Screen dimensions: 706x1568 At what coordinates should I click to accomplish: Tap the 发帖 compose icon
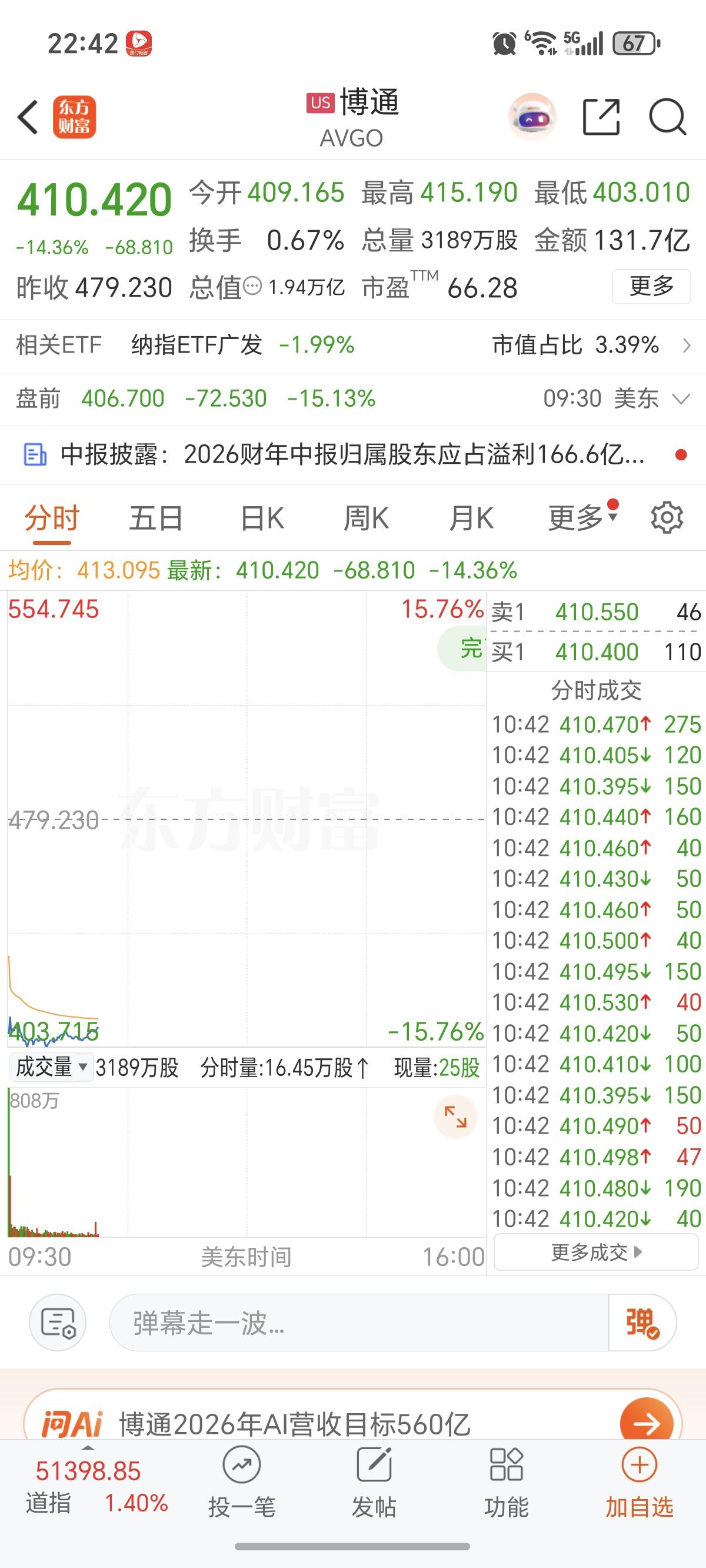(374, 1465)
